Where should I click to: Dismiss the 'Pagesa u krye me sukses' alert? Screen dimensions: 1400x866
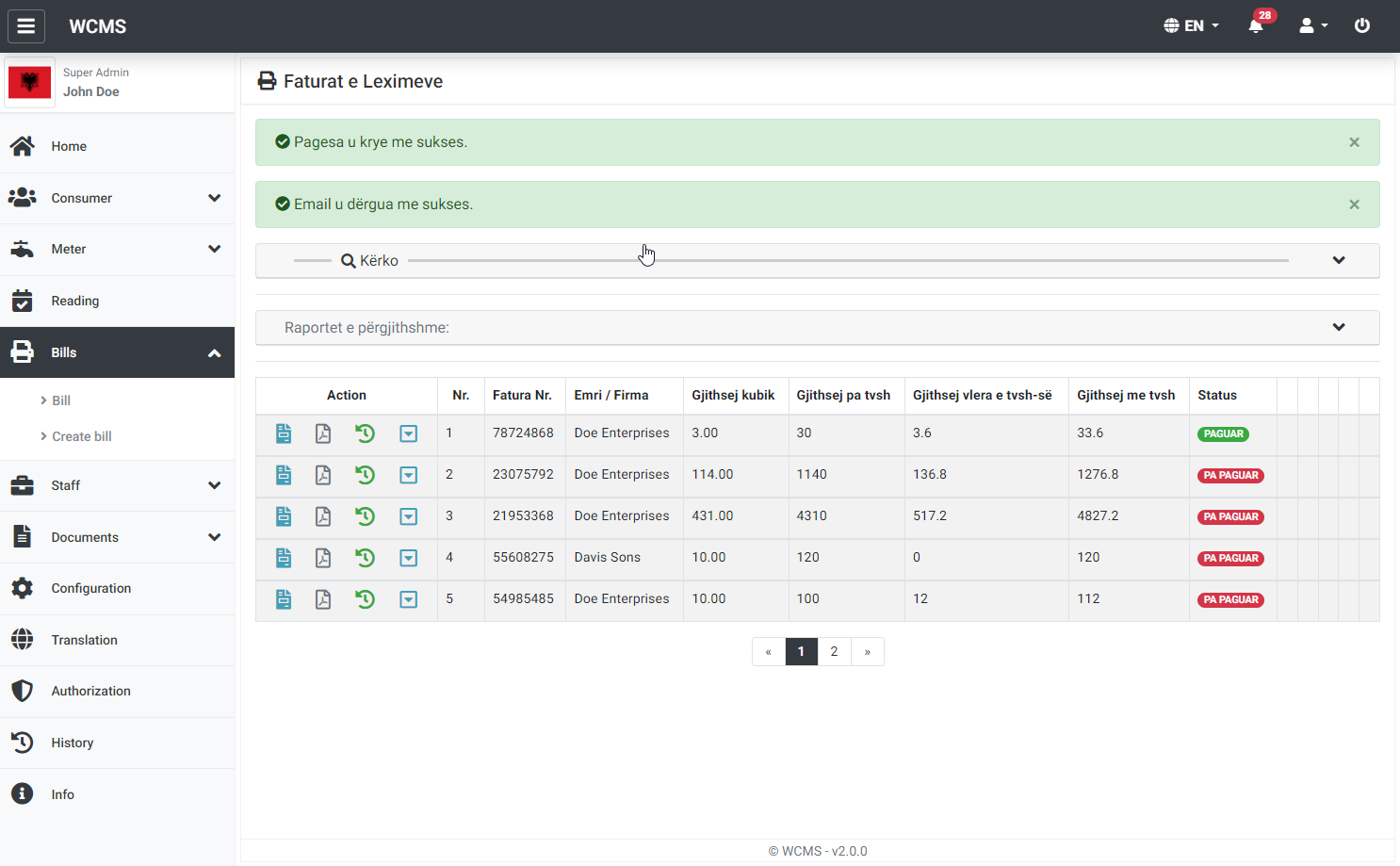[x=1354, y=142]
